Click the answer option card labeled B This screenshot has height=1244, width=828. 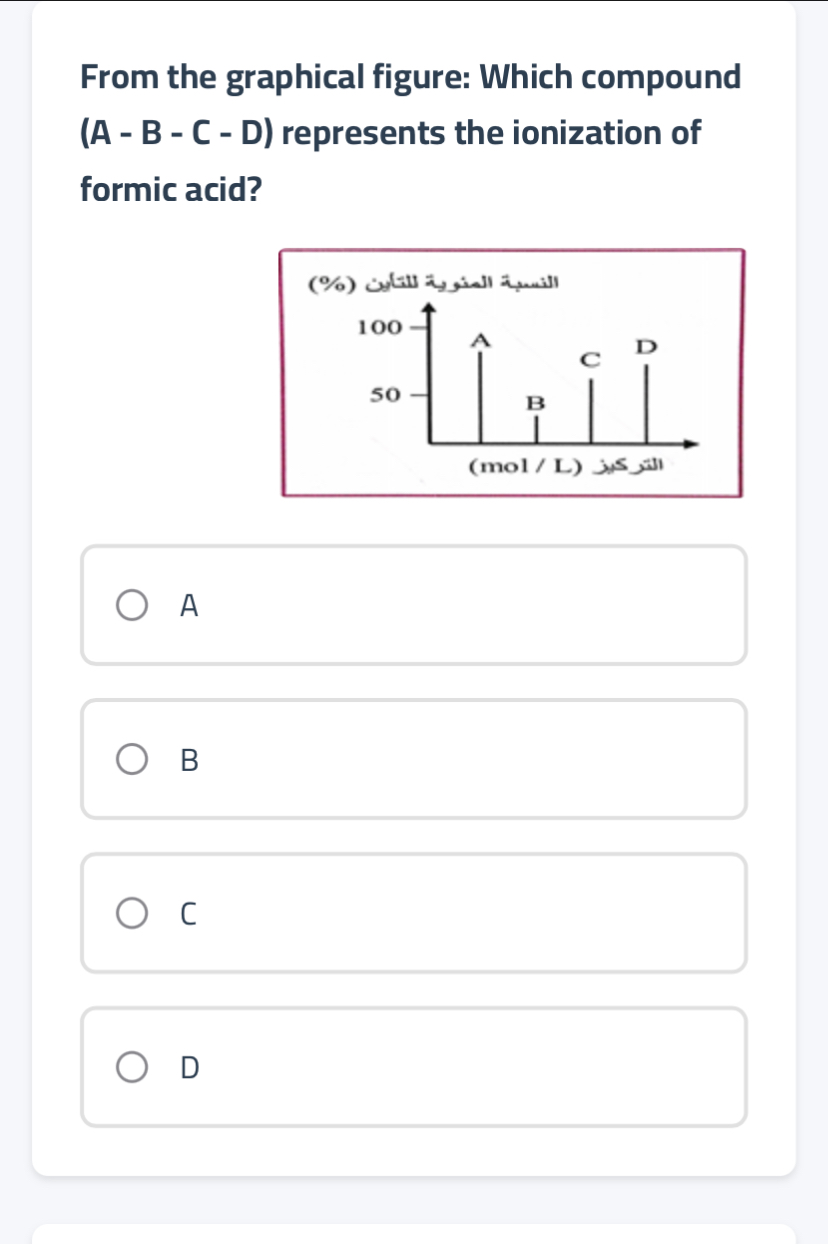(413, 759)
